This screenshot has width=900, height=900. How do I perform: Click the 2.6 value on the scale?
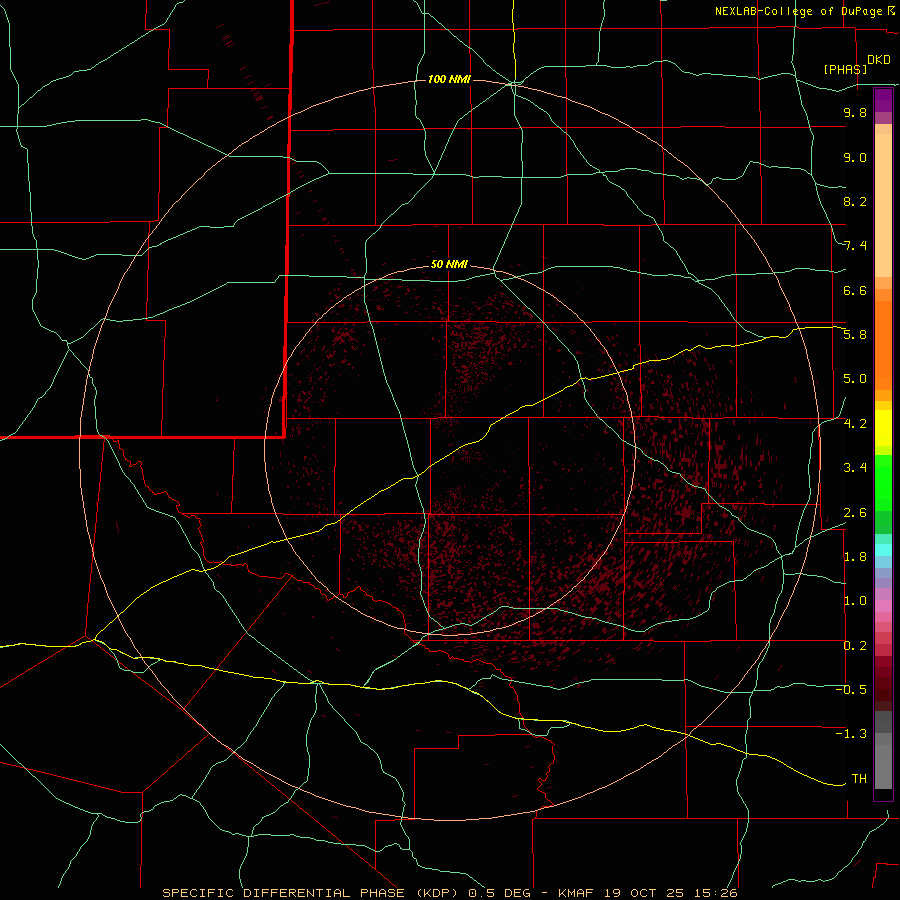pos(854,513)
